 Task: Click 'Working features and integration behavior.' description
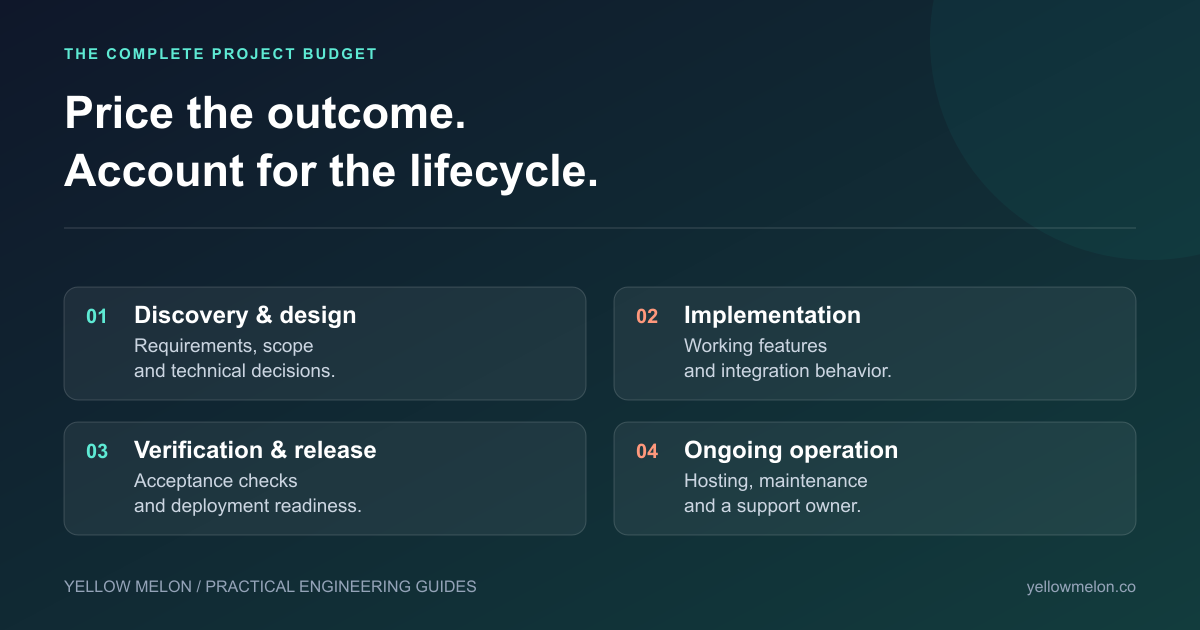[788, 358]
